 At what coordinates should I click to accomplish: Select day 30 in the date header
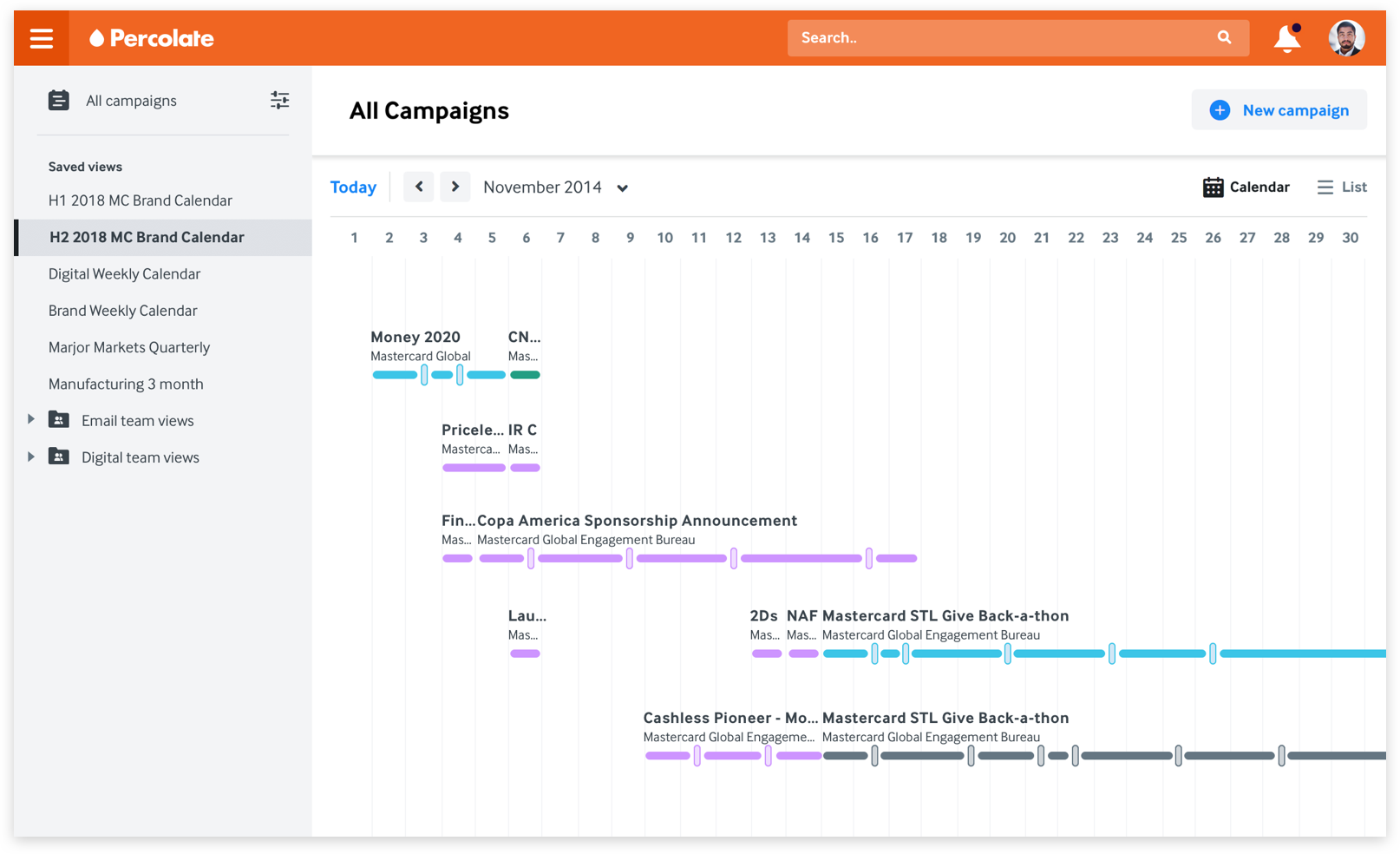tap(1351, 238)
